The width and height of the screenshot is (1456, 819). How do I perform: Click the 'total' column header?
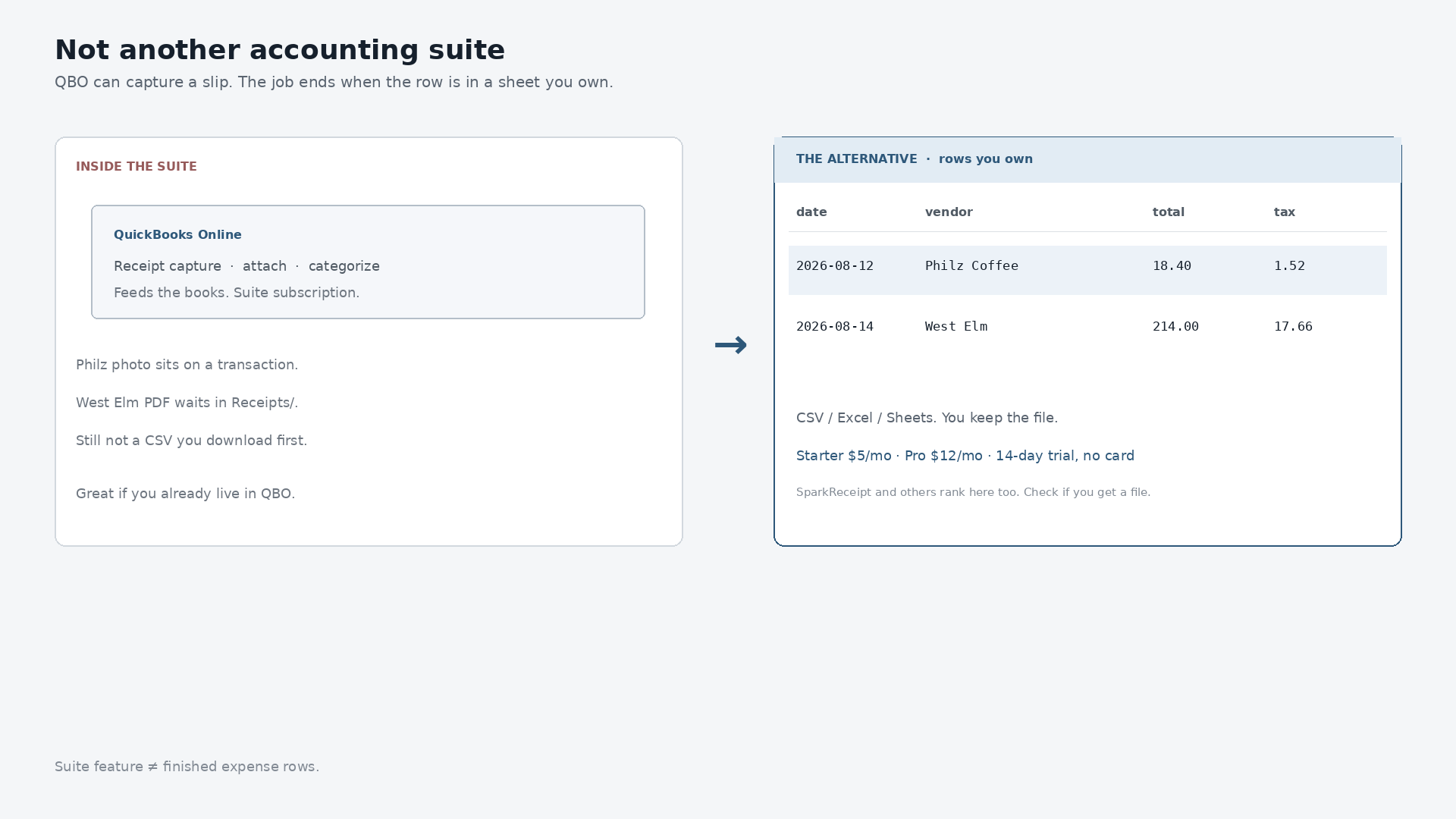pyautogui.click(x=1169, y=212)
